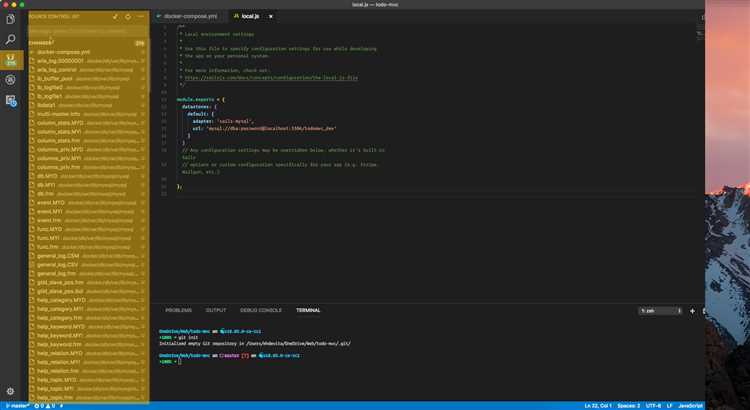Select func.MYI in the changes list
Screen dimensions: 750x410
tap(88, 238)
